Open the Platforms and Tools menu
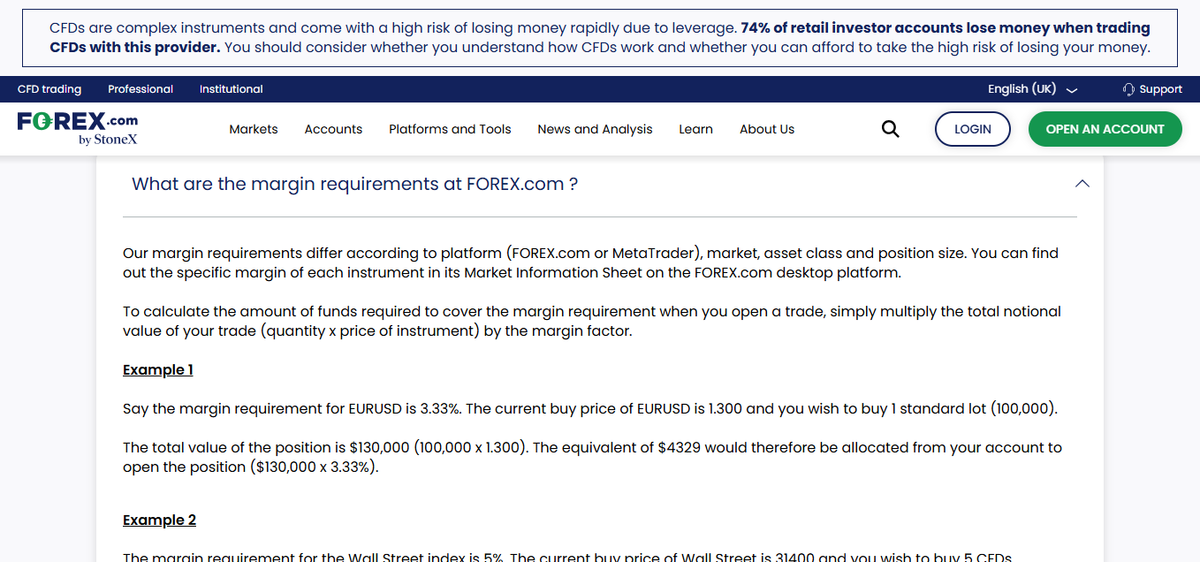Image resolution: width=1200 pixels, height=562 pixels. click(x=450, y=129)
